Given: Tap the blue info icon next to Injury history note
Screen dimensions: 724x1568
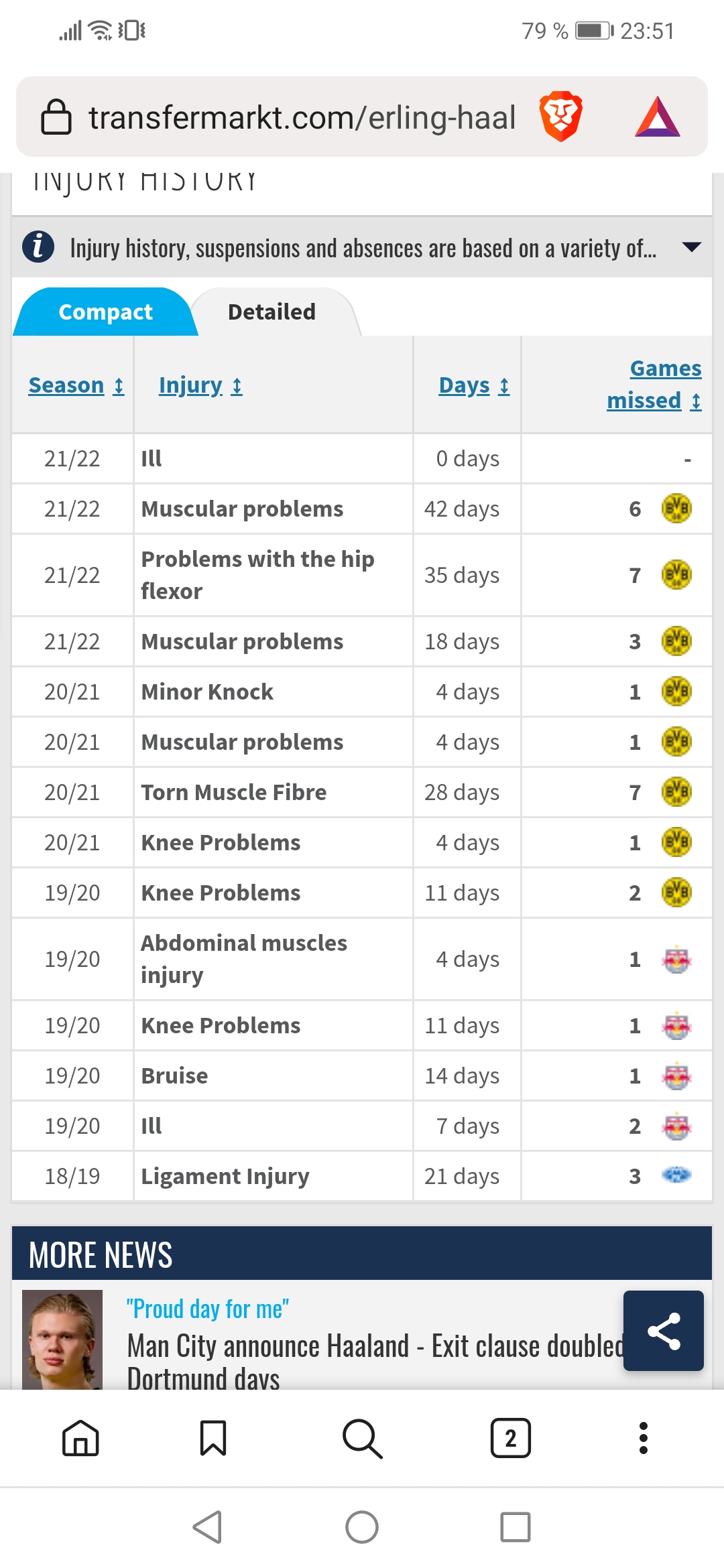Looking at the screenshot, I should (38, 247).
